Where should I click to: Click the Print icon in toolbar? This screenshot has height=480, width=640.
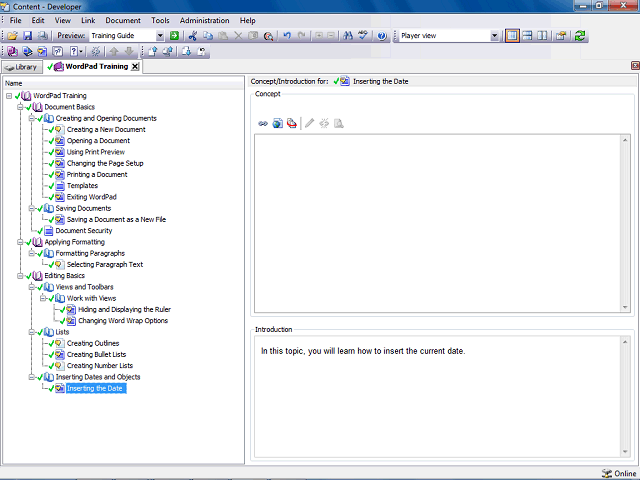click(x=42, y=36)
